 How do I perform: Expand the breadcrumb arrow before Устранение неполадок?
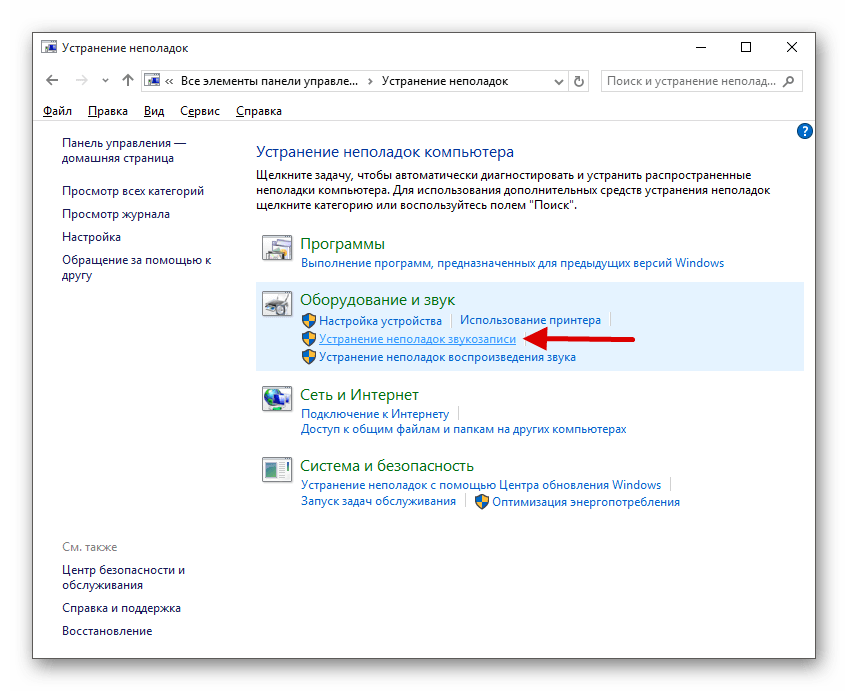[371, 80]
